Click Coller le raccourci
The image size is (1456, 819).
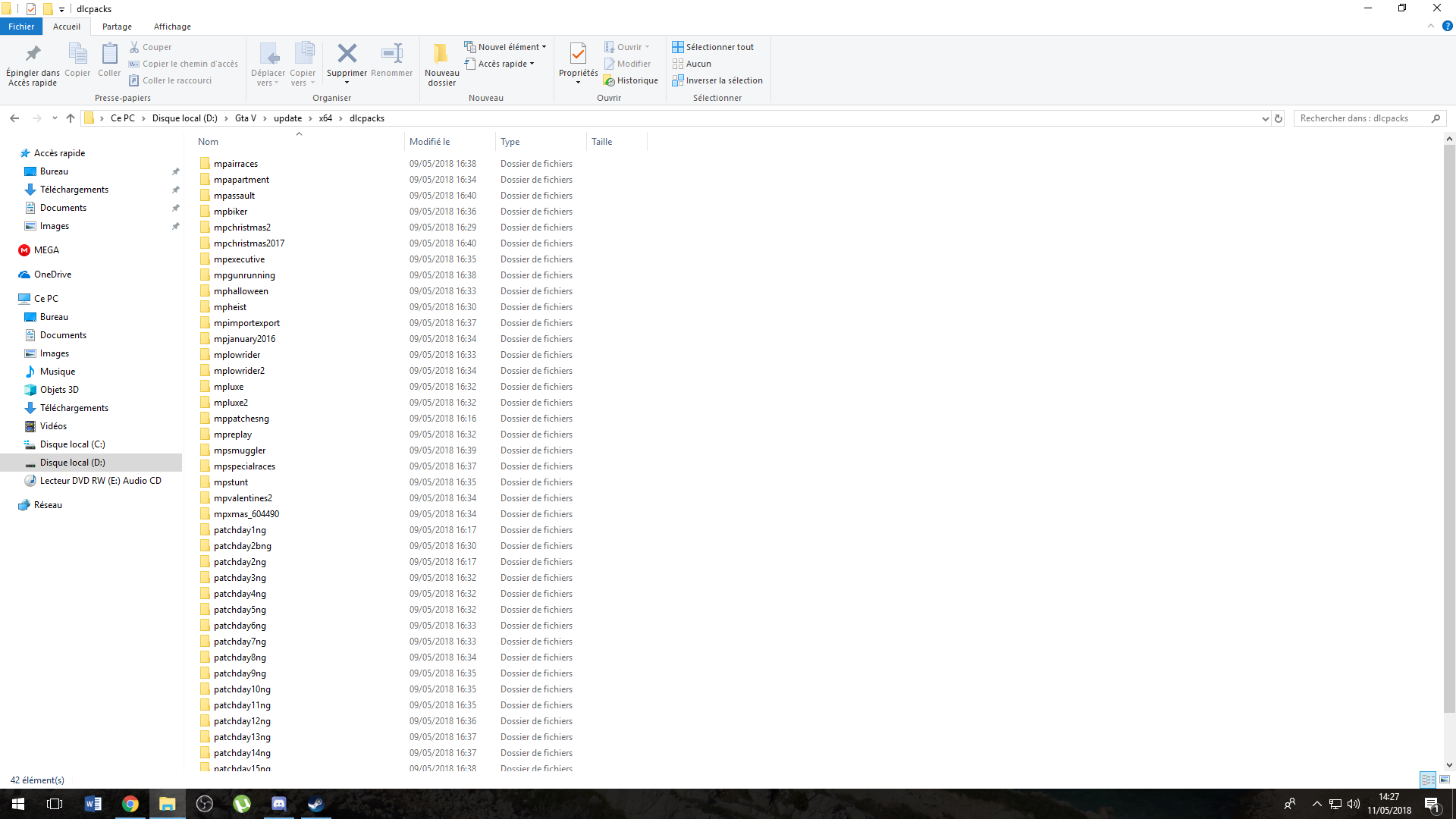click(x=170, y=80)
